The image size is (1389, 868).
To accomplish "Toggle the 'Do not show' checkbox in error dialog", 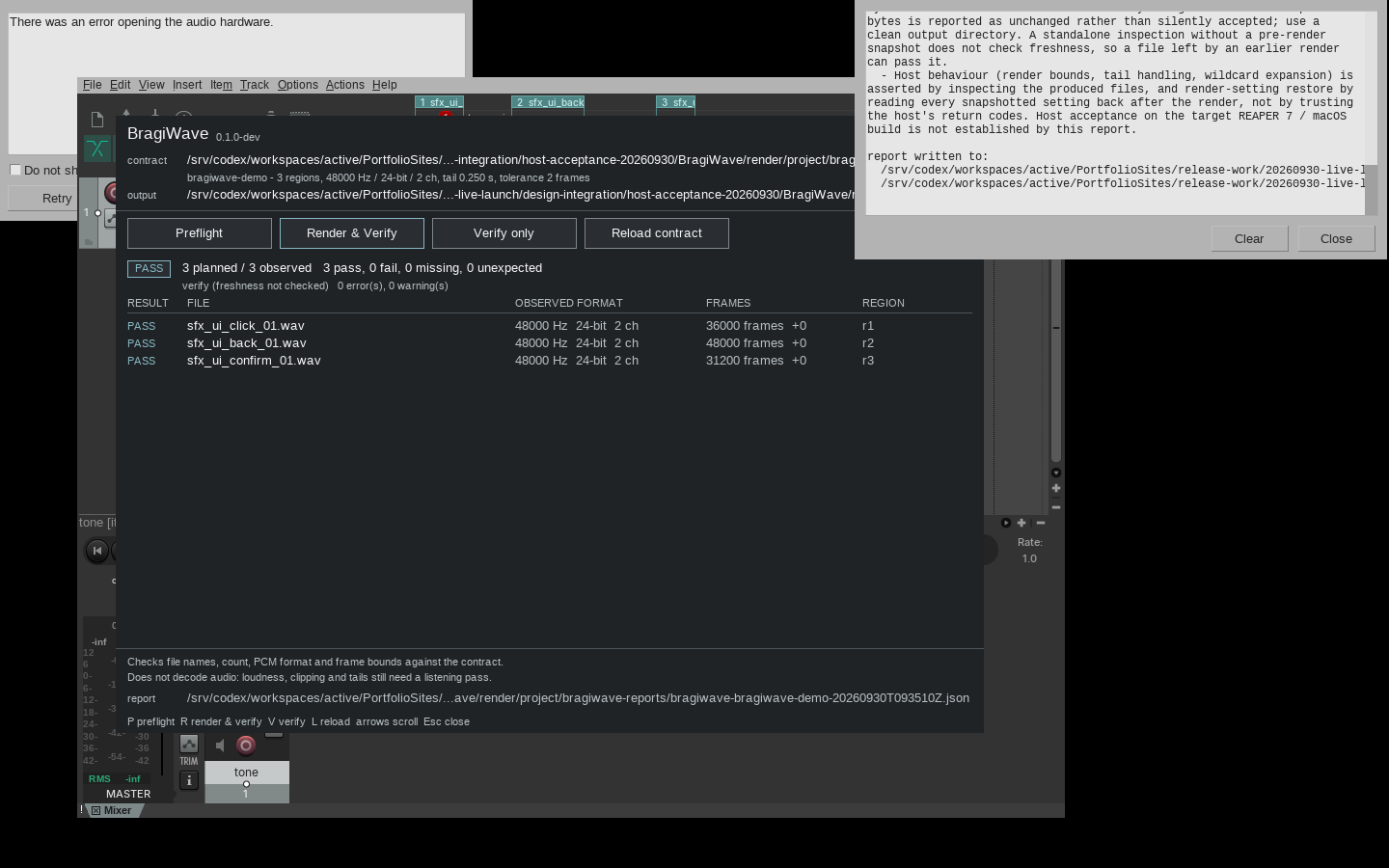I will coord(15,170).
